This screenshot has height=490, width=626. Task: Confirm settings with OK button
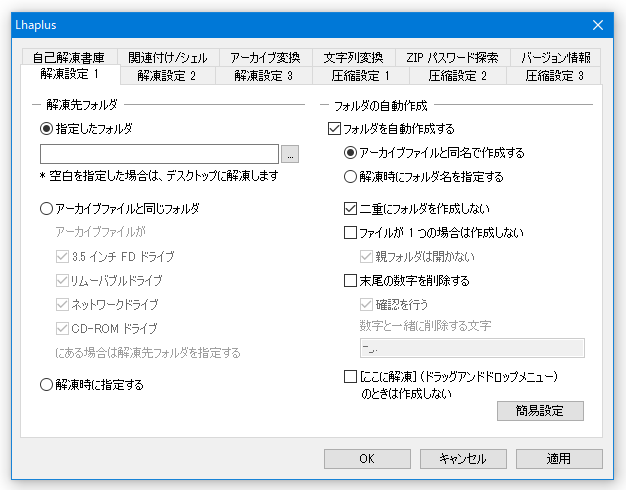click(x=367, y=459)
